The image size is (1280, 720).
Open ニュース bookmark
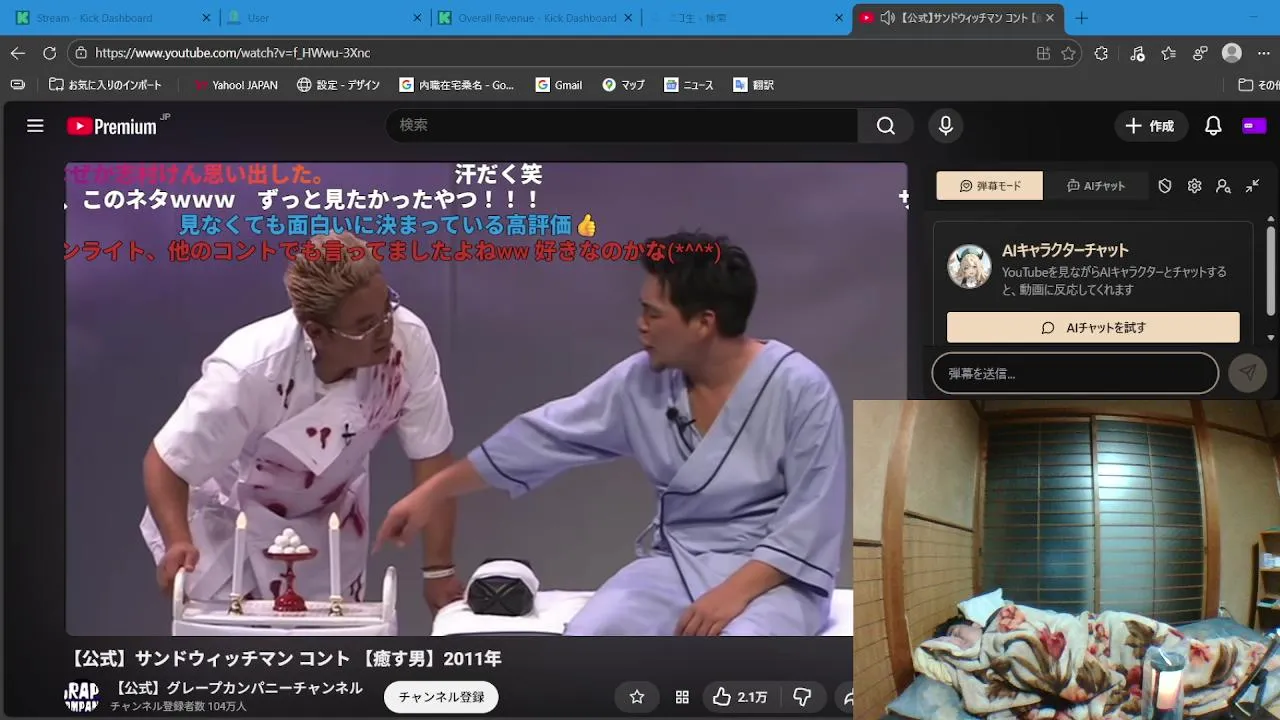(x=689, y=85)
